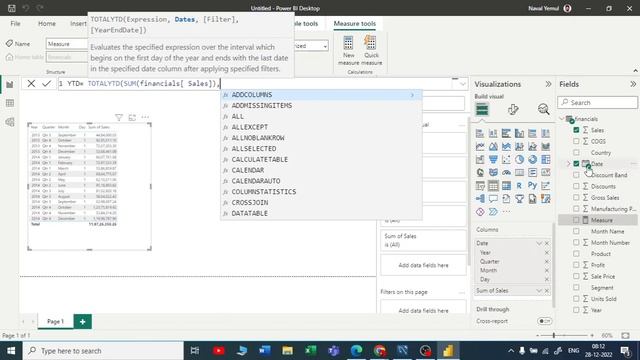
Task: Check the Country field checkbox
Action: pos(576,152)
